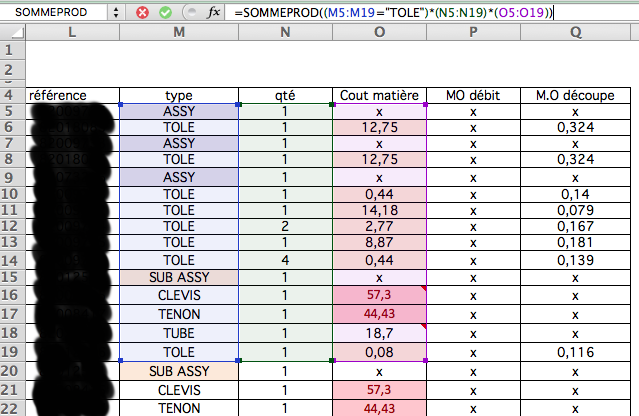Click the 'type' header cell
The height and width of the screenshot is (416, 639).
click(179, 95)
